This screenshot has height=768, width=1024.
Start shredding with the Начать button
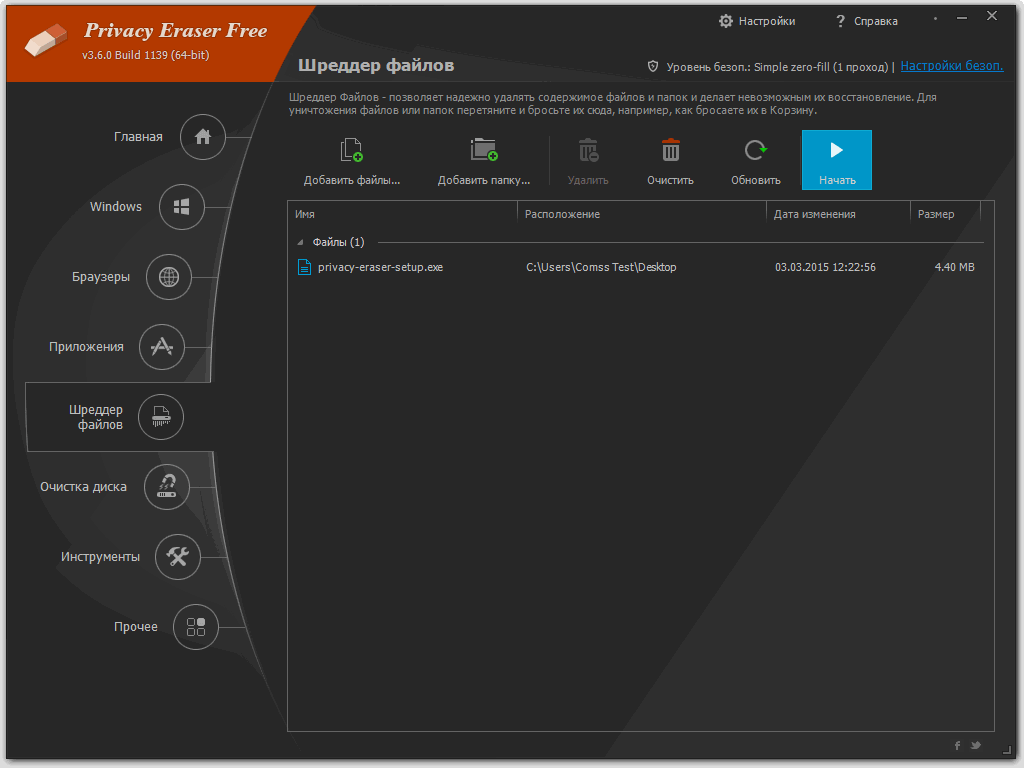[x=837, y=160]
